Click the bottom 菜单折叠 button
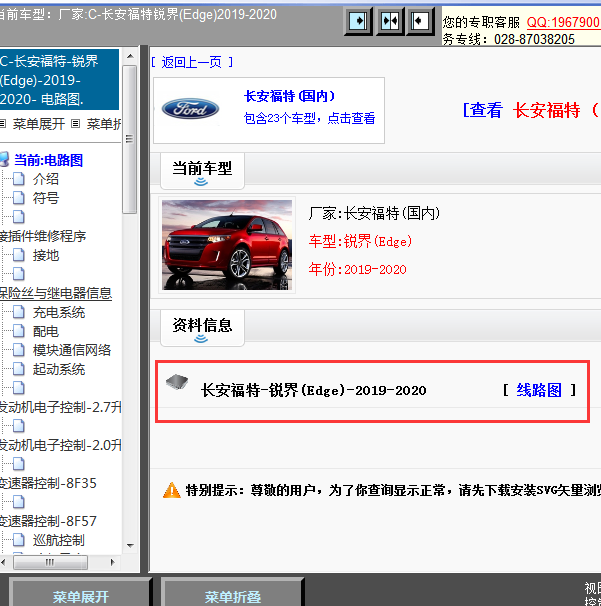The image size is (601, 606). 233,594
